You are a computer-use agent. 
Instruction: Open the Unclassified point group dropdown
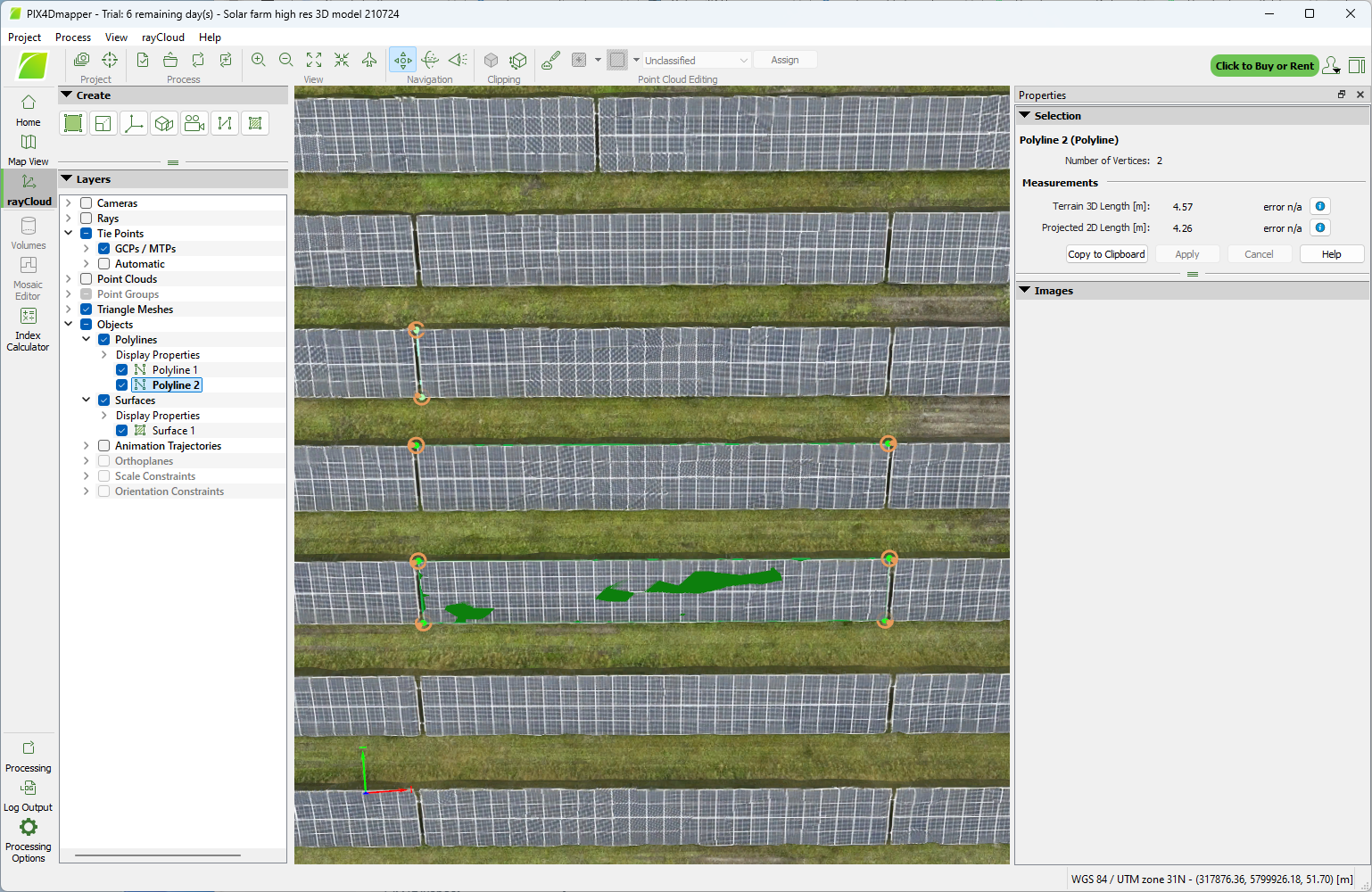click(x=697, y=61)
